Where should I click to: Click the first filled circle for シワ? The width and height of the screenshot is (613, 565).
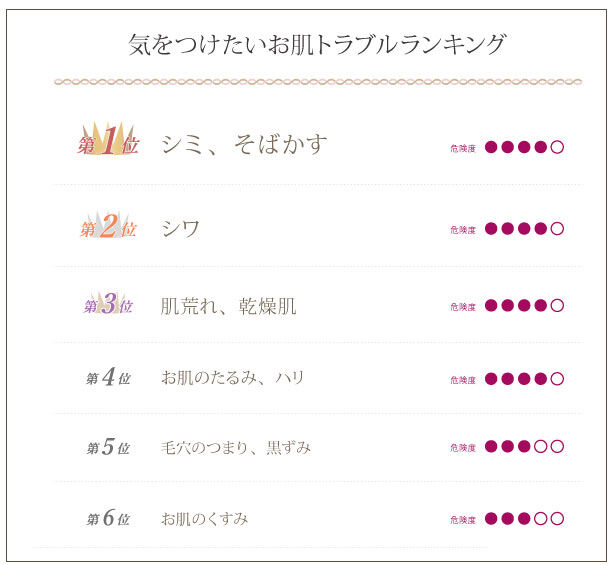pos(491,228)
